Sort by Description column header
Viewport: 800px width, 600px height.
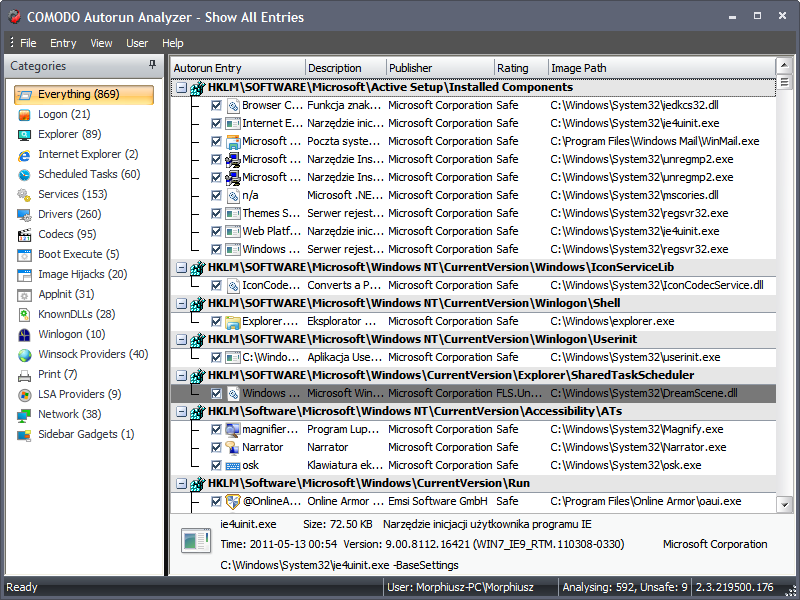pyautogui.click(x=345, y=68)
